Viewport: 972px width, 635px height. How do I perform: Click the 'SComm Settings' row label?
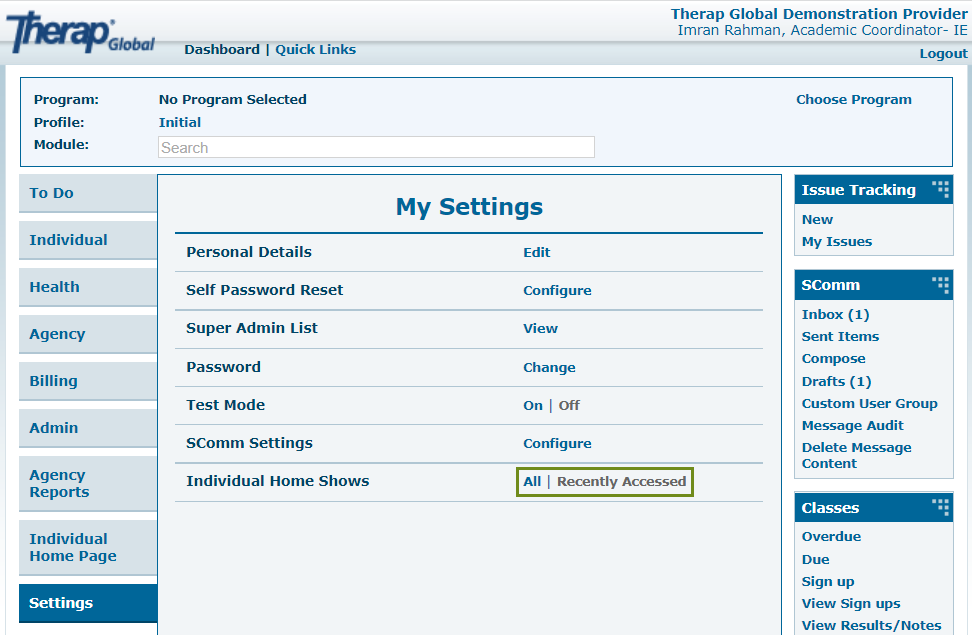click(250, 443)
